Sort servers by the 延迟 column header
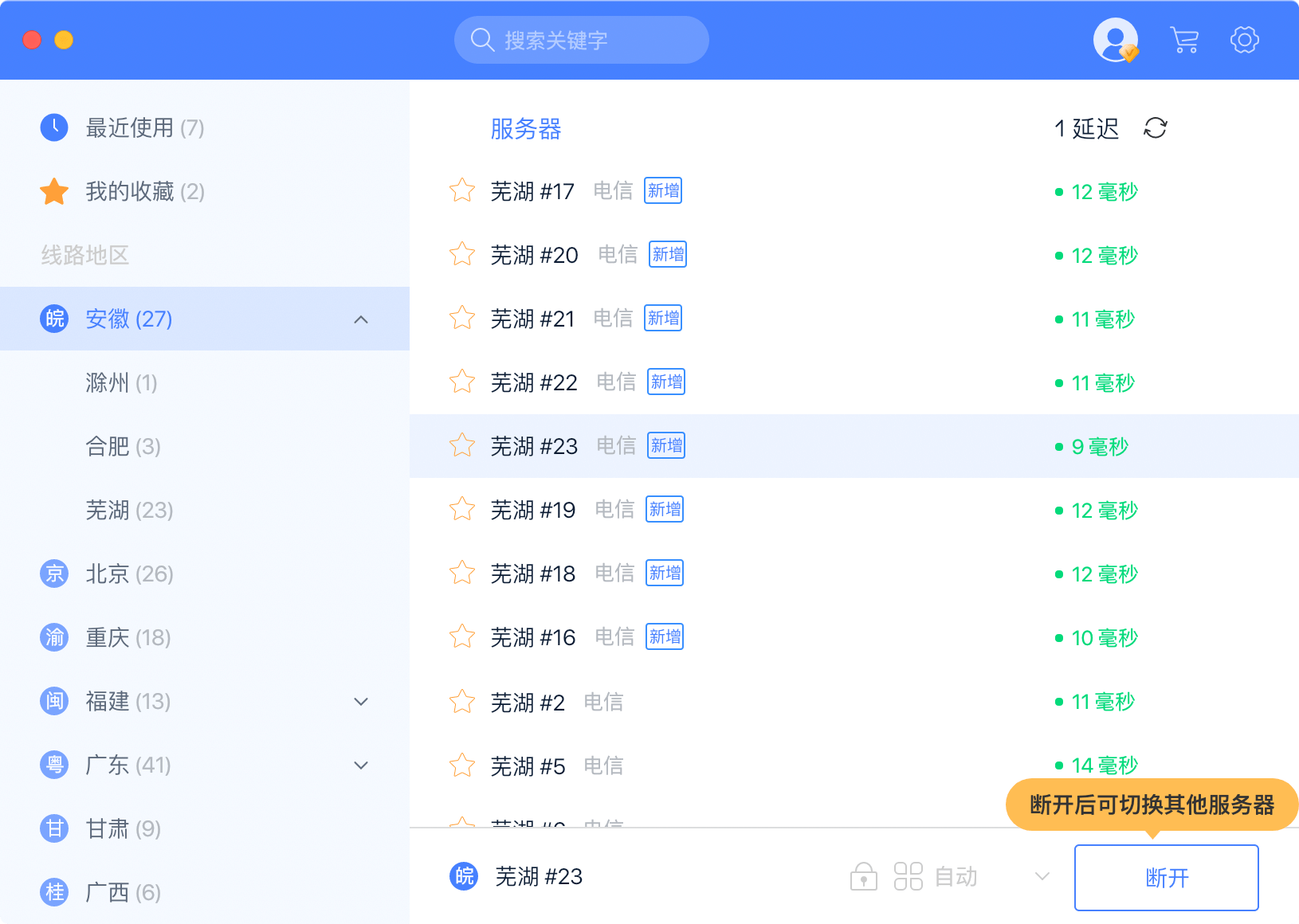This screenshot has width=1299, height=924. click(x=1094, y=129)
